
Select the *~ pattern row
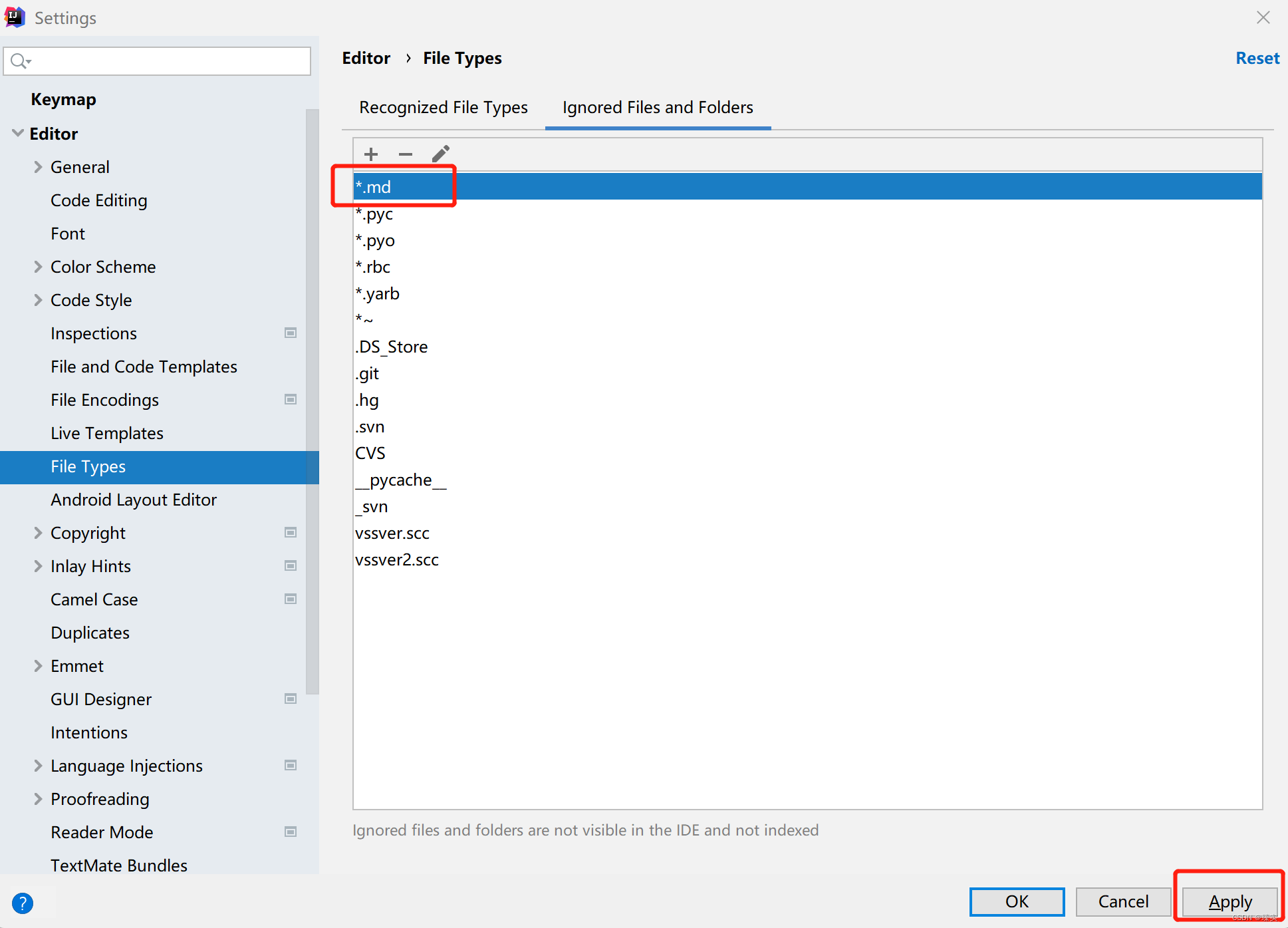pos(807,320)
